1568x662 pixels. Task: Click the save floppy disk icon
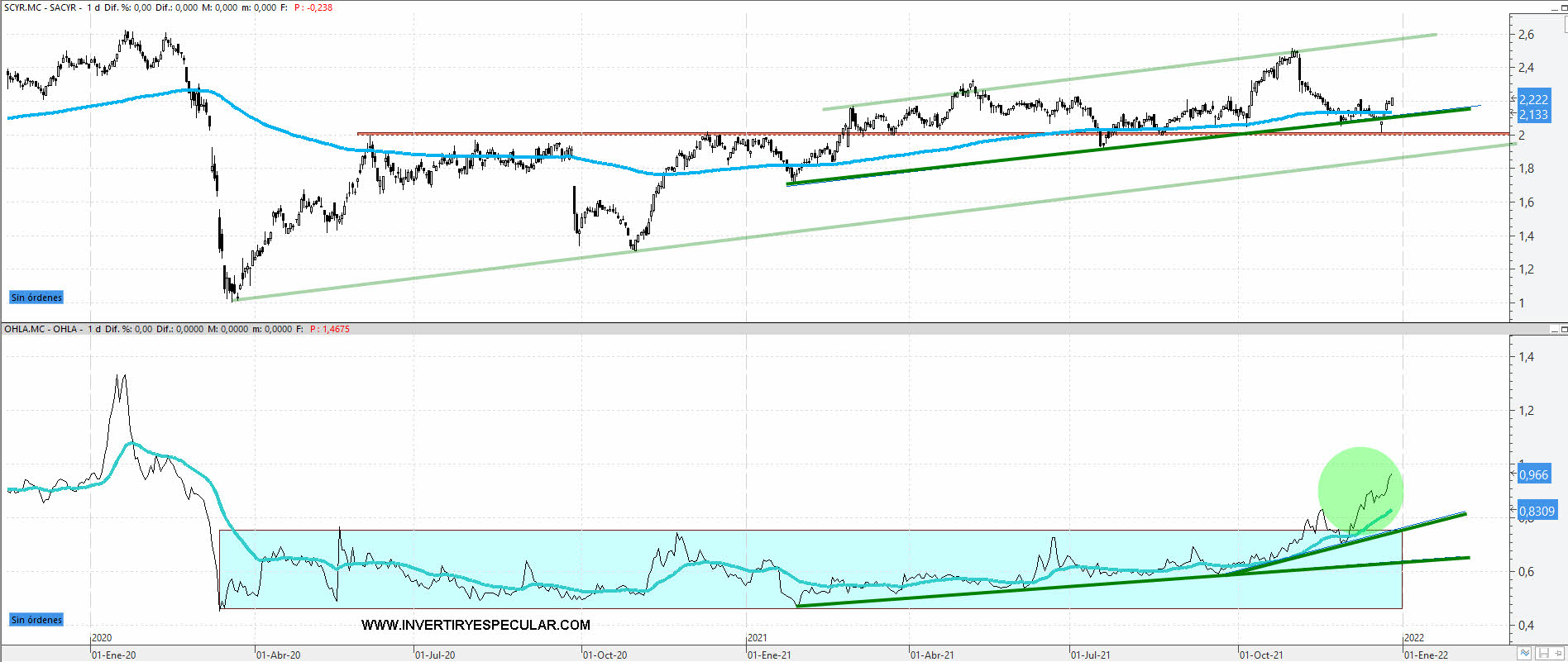(1543, 654)
